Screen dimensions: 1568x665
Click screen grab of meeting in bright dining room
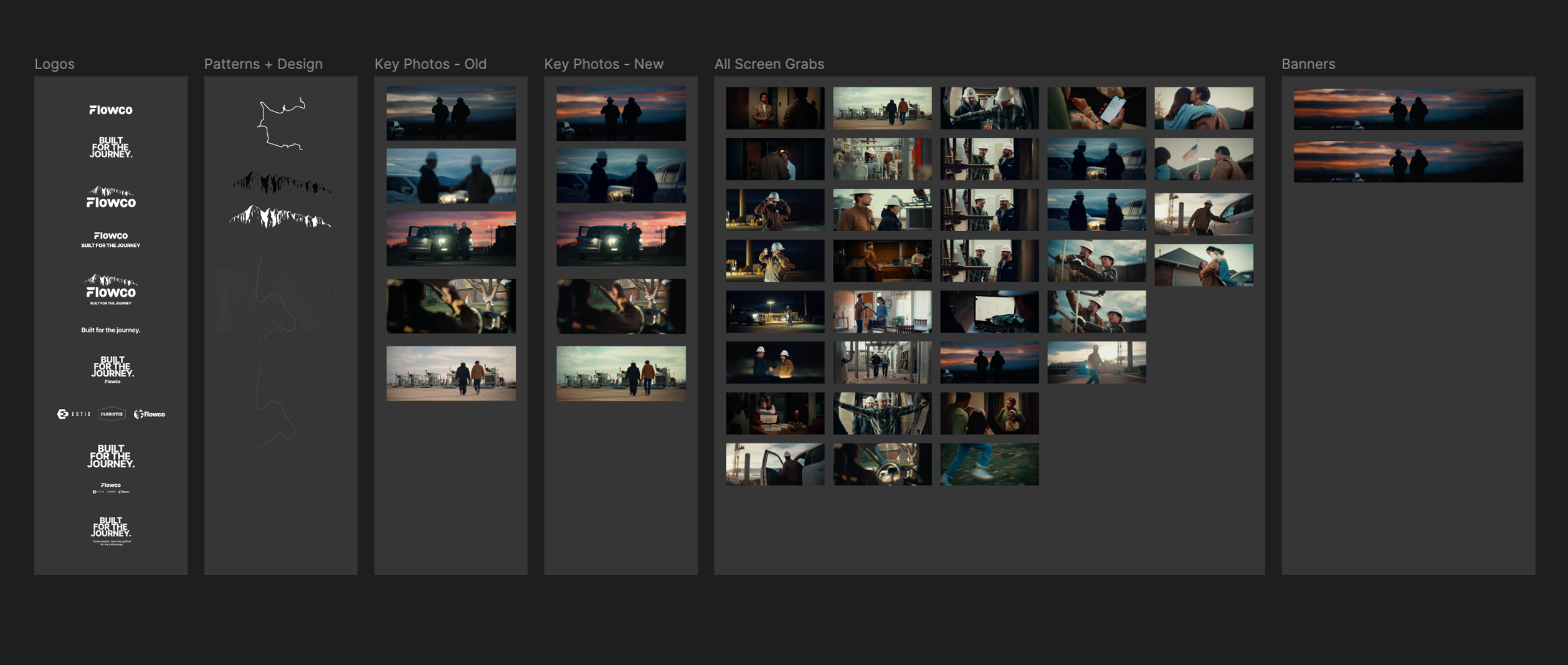point(882,312)
